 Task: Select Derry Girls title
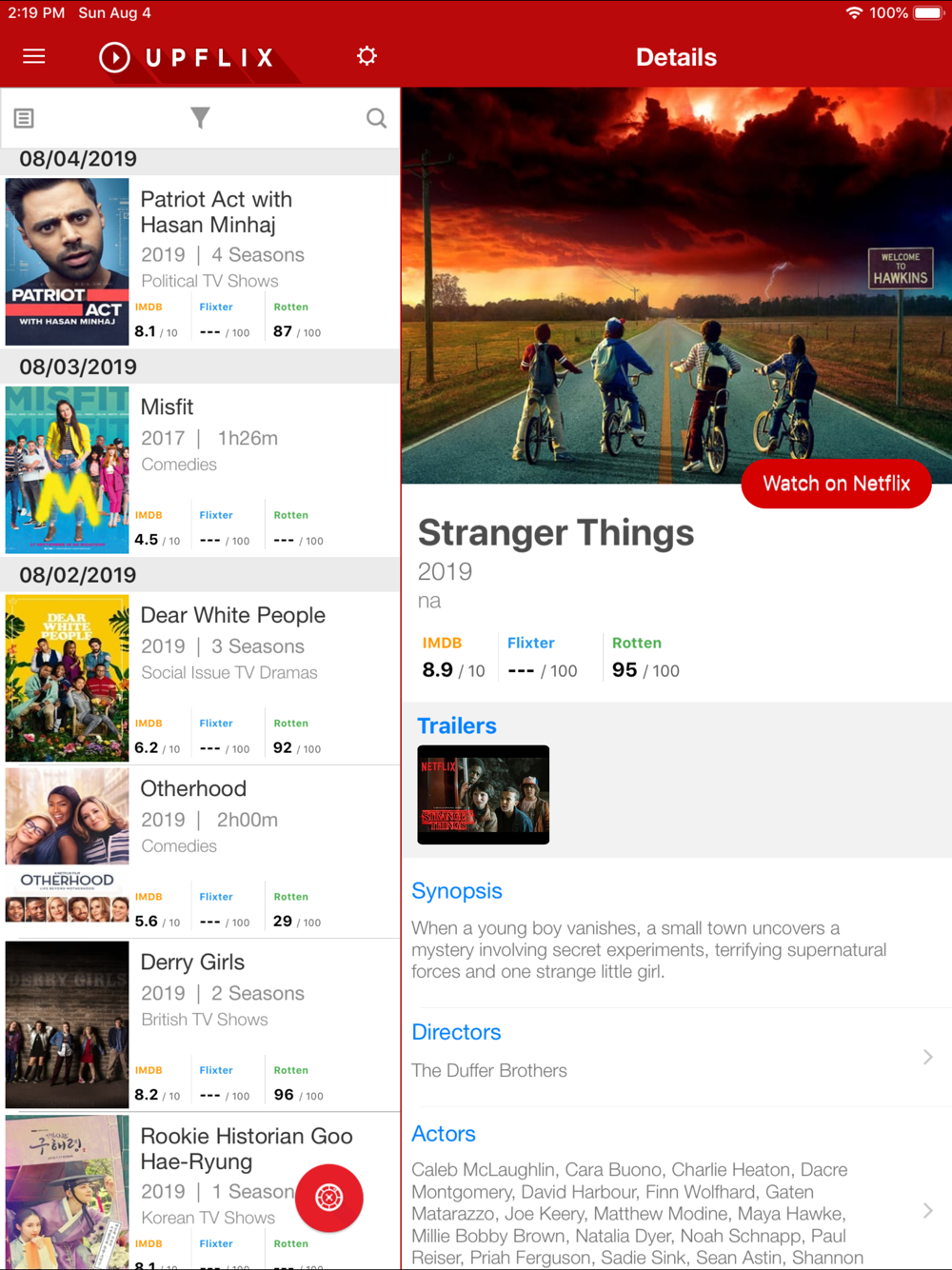pyautogui.click(x=192, y=962)
